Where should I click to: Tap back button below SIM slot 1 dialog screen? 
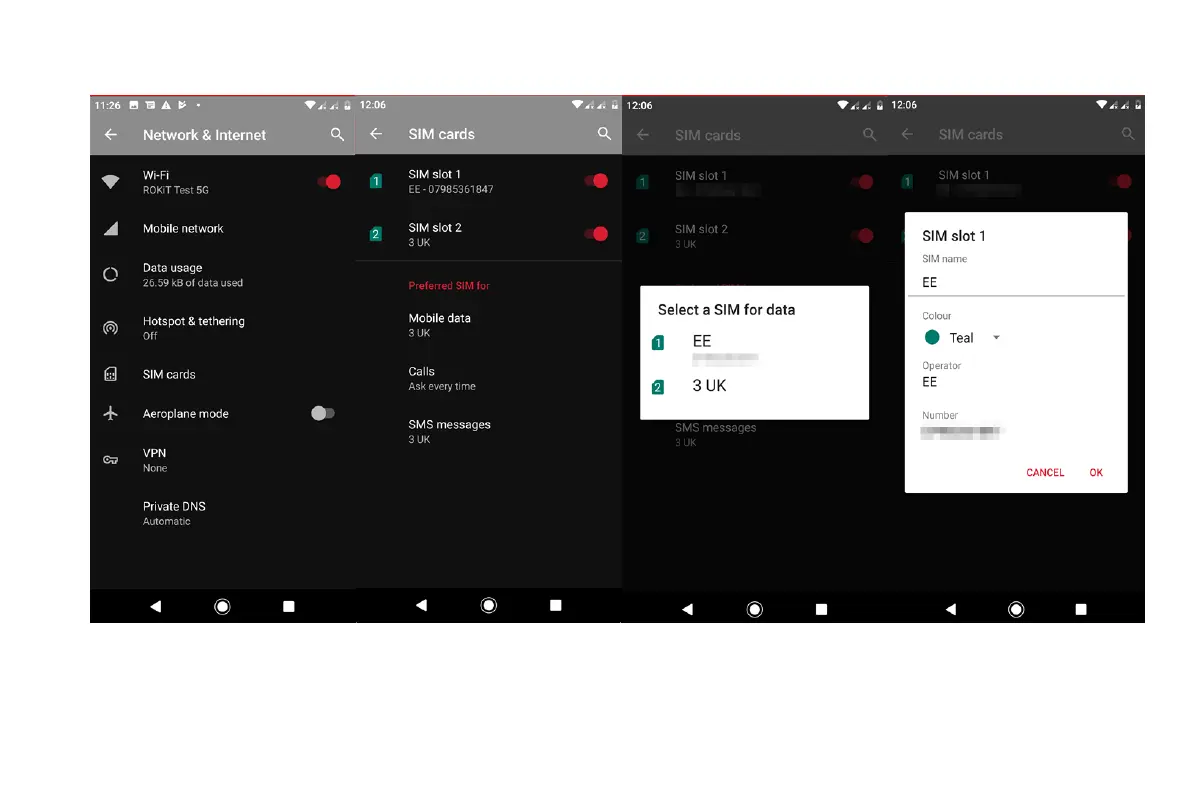[951, 609]
